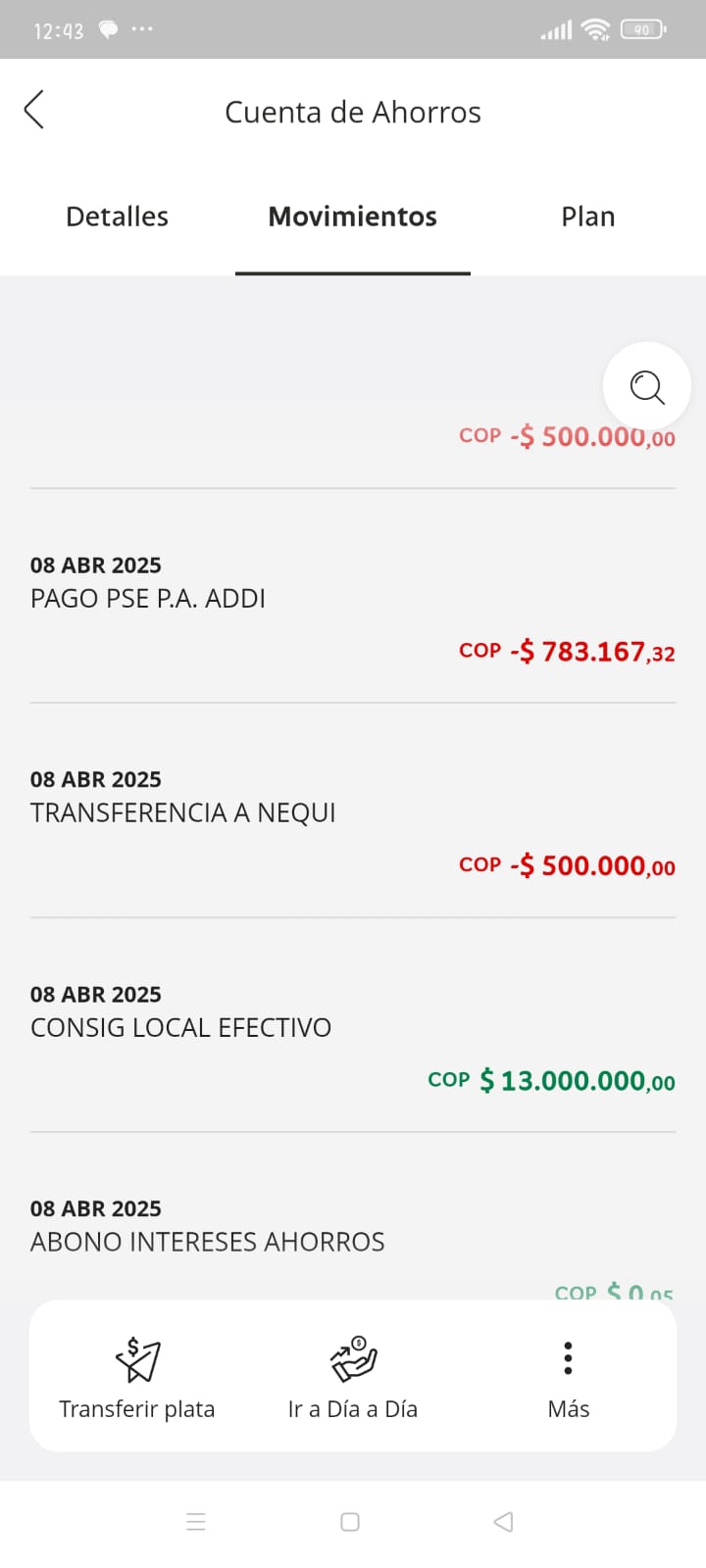This screenshot has height=1568, width=706.
Task: Tap the Transferir plata label
Action: 137,1409
